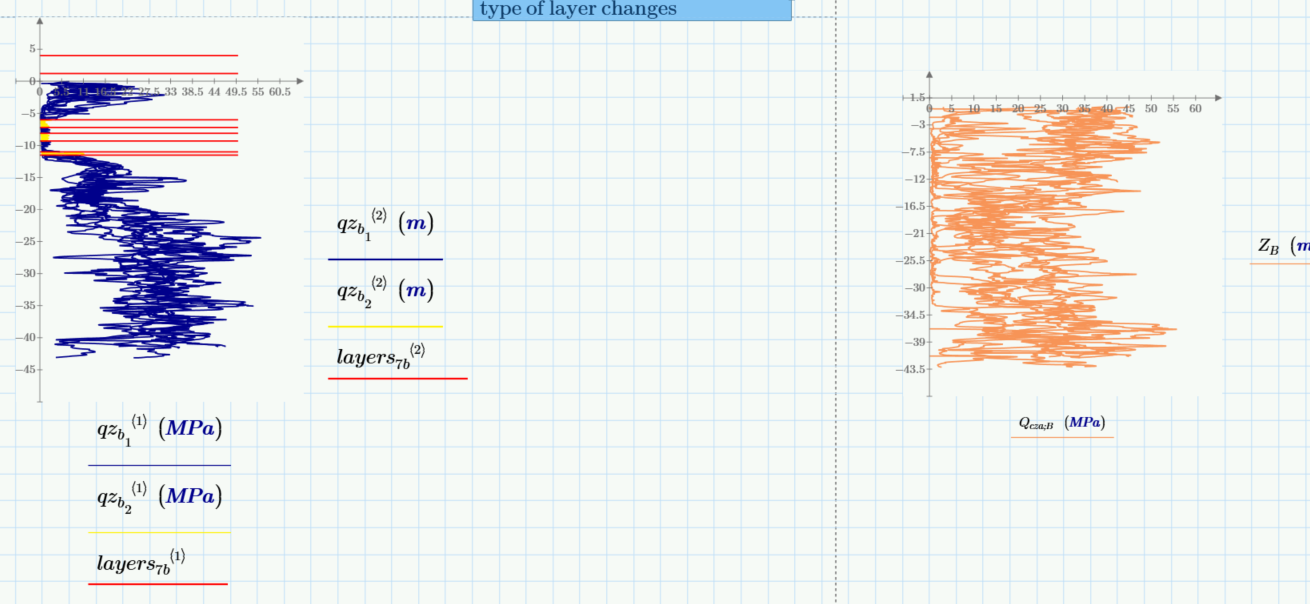This screenshot has width=1310, height=604.
Task: Click the dashed page break divider line
Action: [x=836, y=300]
